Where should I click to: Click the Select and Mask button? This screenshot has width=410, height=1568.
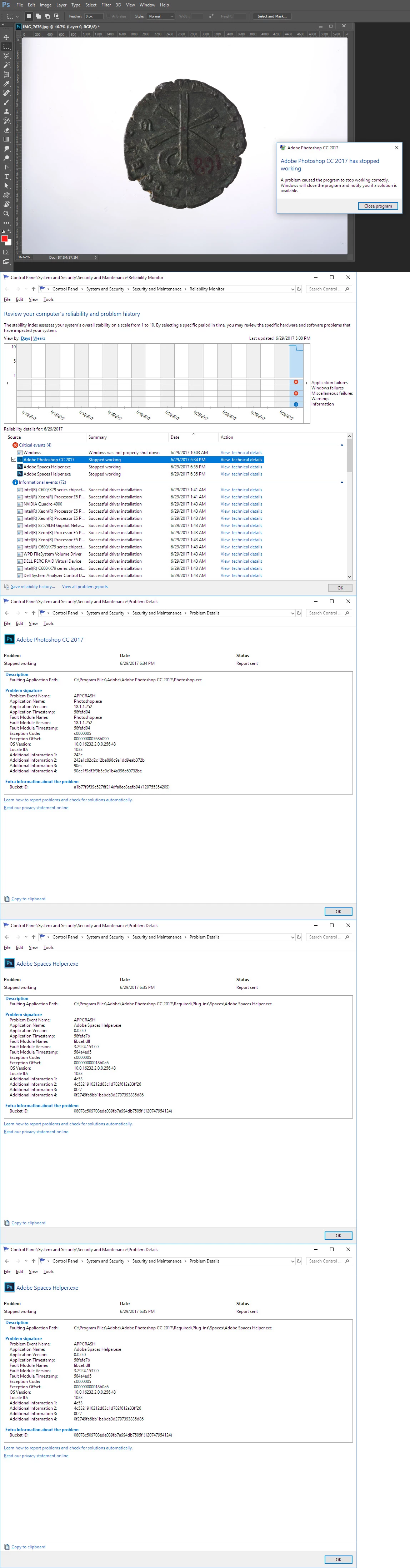272,16
